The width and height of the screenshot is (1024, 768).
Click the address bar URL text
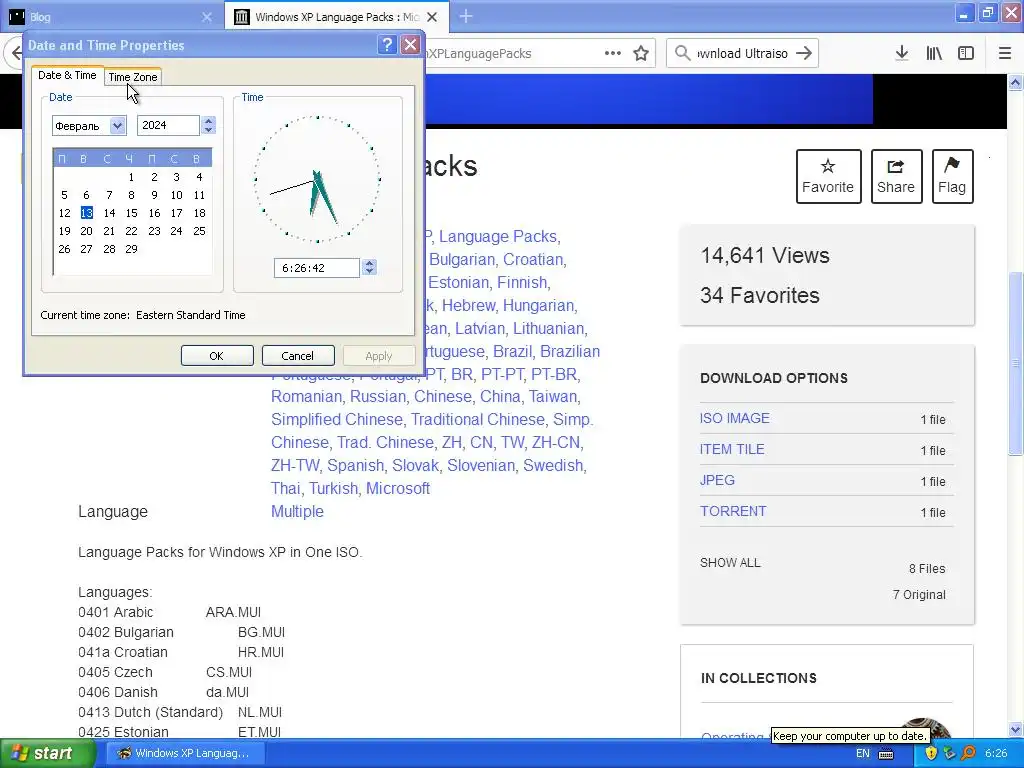coord(479,54)
